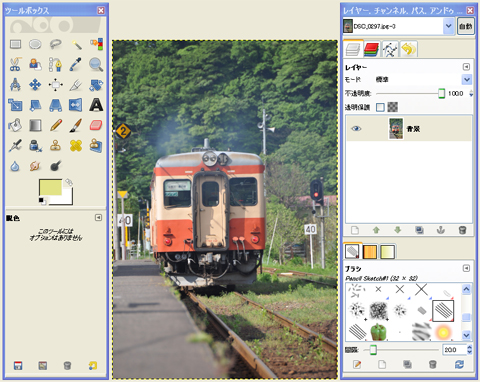Select the Flip tool

(x=76, y=105)
